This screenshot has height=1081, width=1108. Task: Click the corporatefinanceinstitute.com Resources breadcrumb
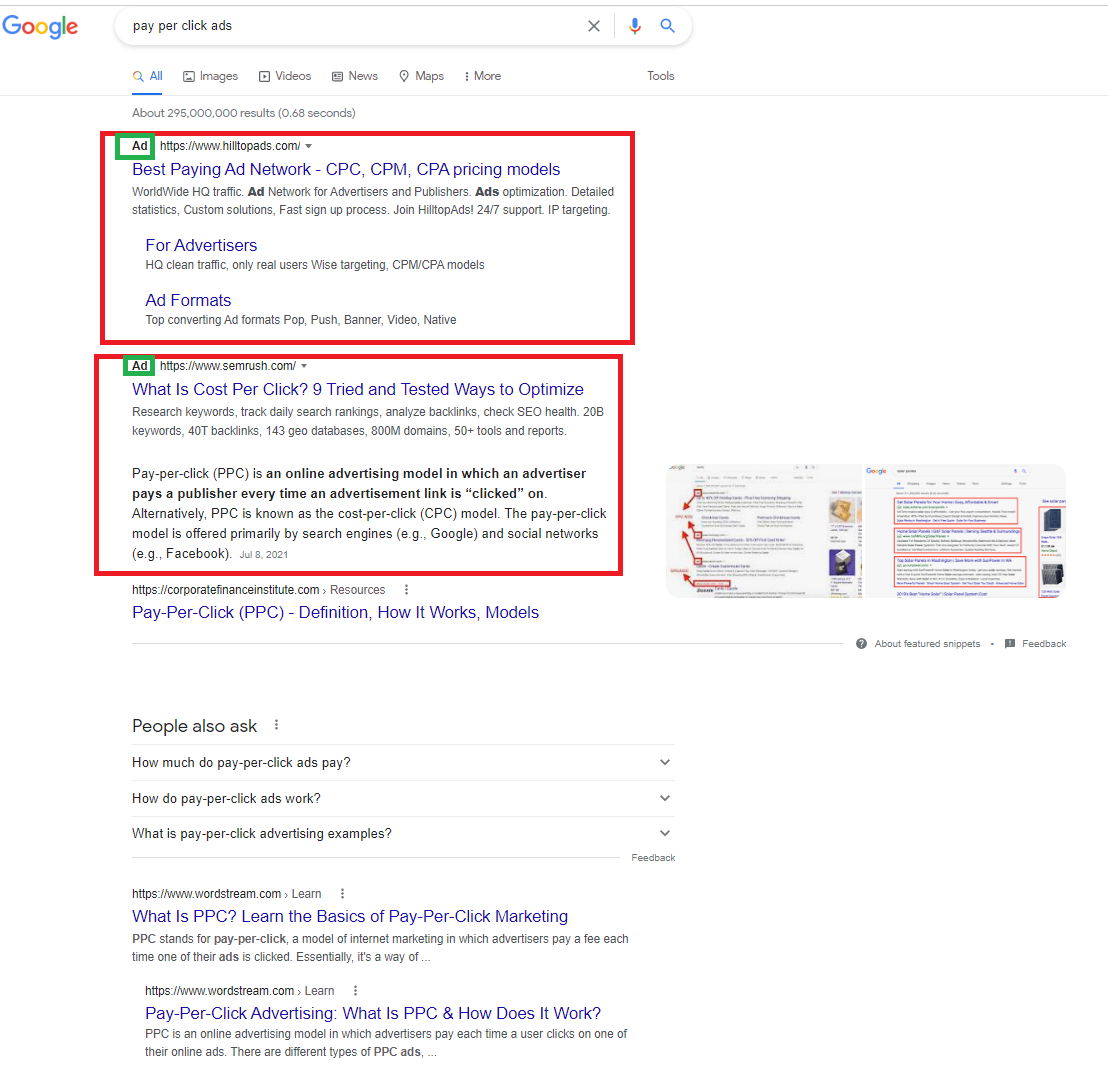259,590
